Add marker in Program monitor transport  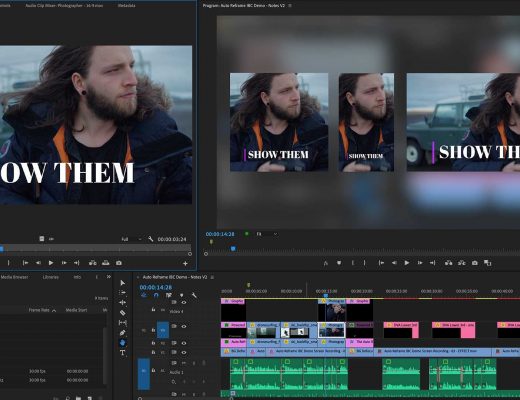coord(339,263)
